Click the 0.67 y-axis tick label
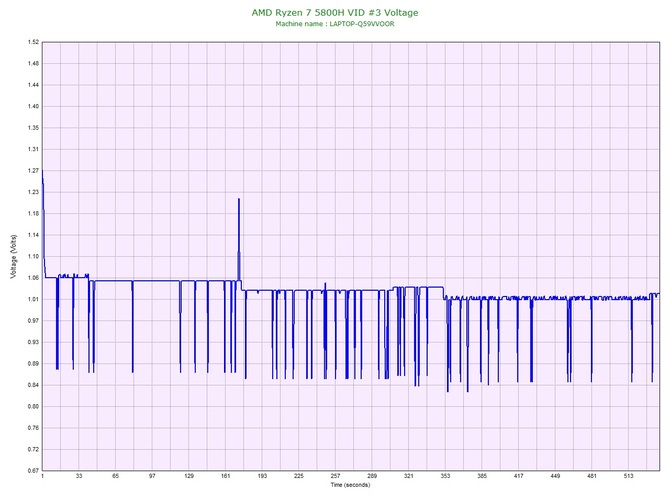This screenshot has width=670, height=502. pyautogui.click(x=33, y=470)
